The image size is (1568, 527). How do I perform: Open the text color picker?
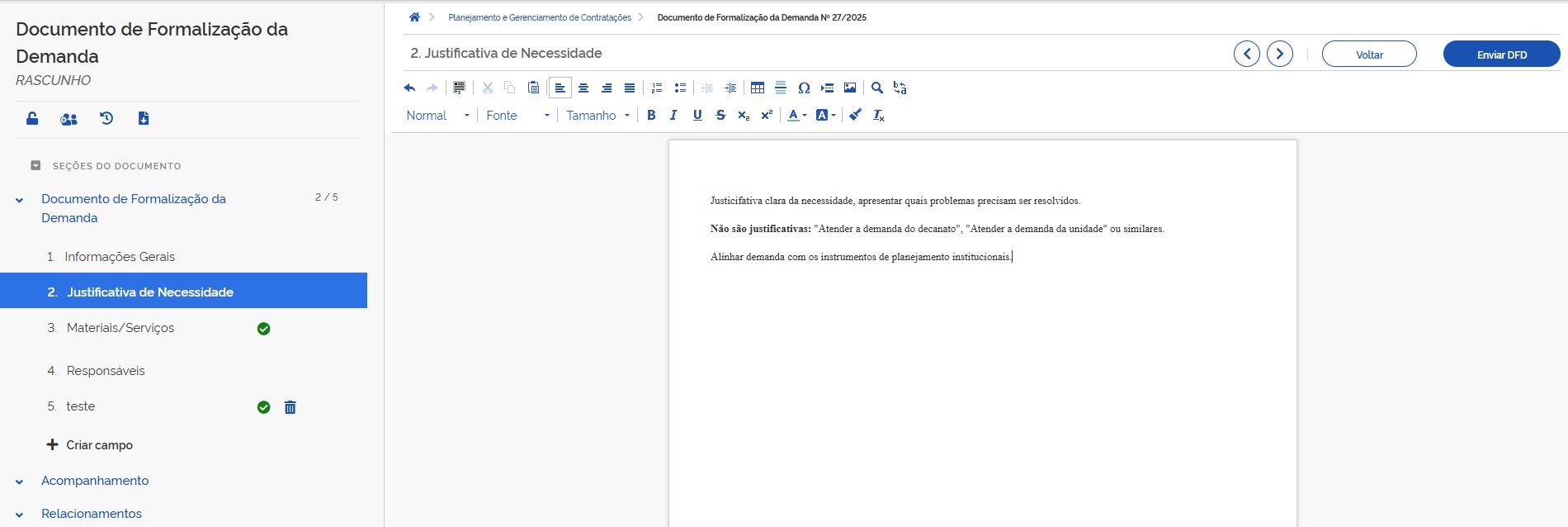coord(796,116)
